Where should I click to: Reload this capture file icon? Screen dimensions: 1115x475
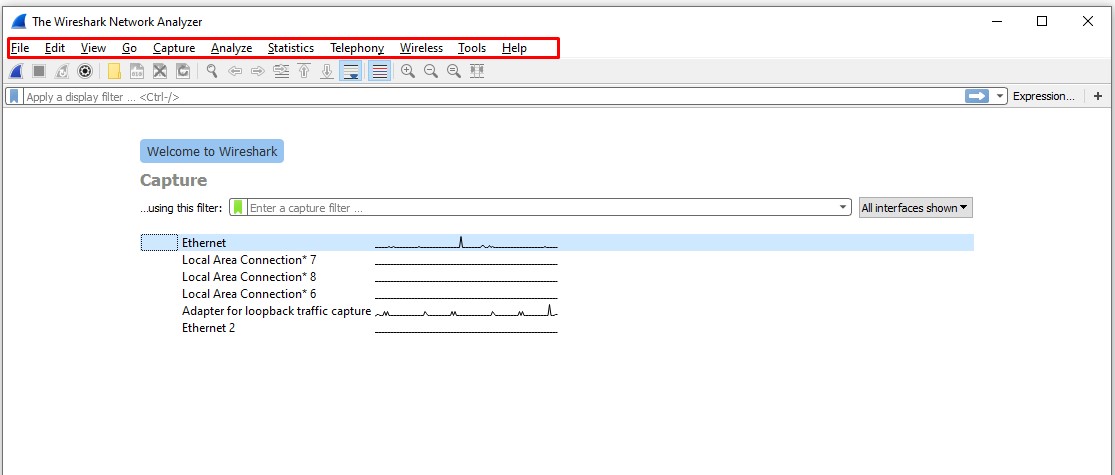(183, 71)
